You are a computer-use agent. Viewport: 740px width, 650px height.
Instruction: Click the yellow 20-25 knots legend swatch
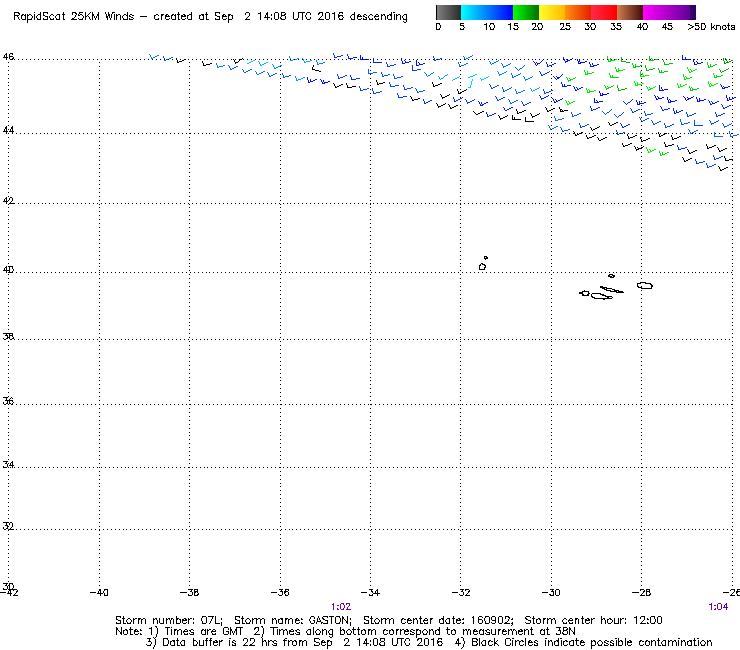[x=552, y=12]
